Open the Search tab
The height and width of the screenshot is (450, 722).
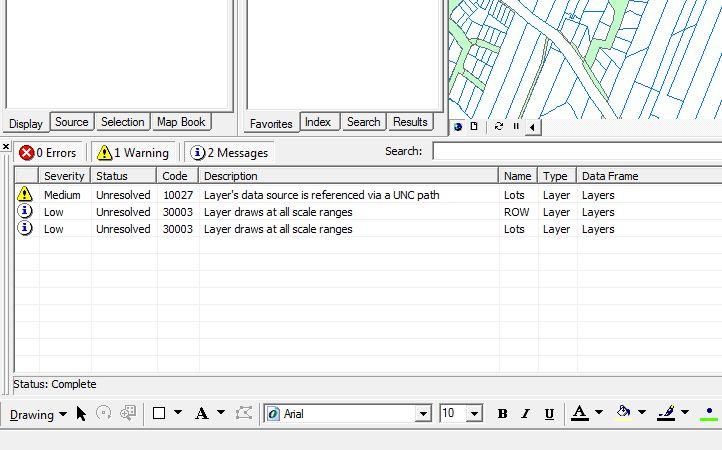click(x=364, y=122)
